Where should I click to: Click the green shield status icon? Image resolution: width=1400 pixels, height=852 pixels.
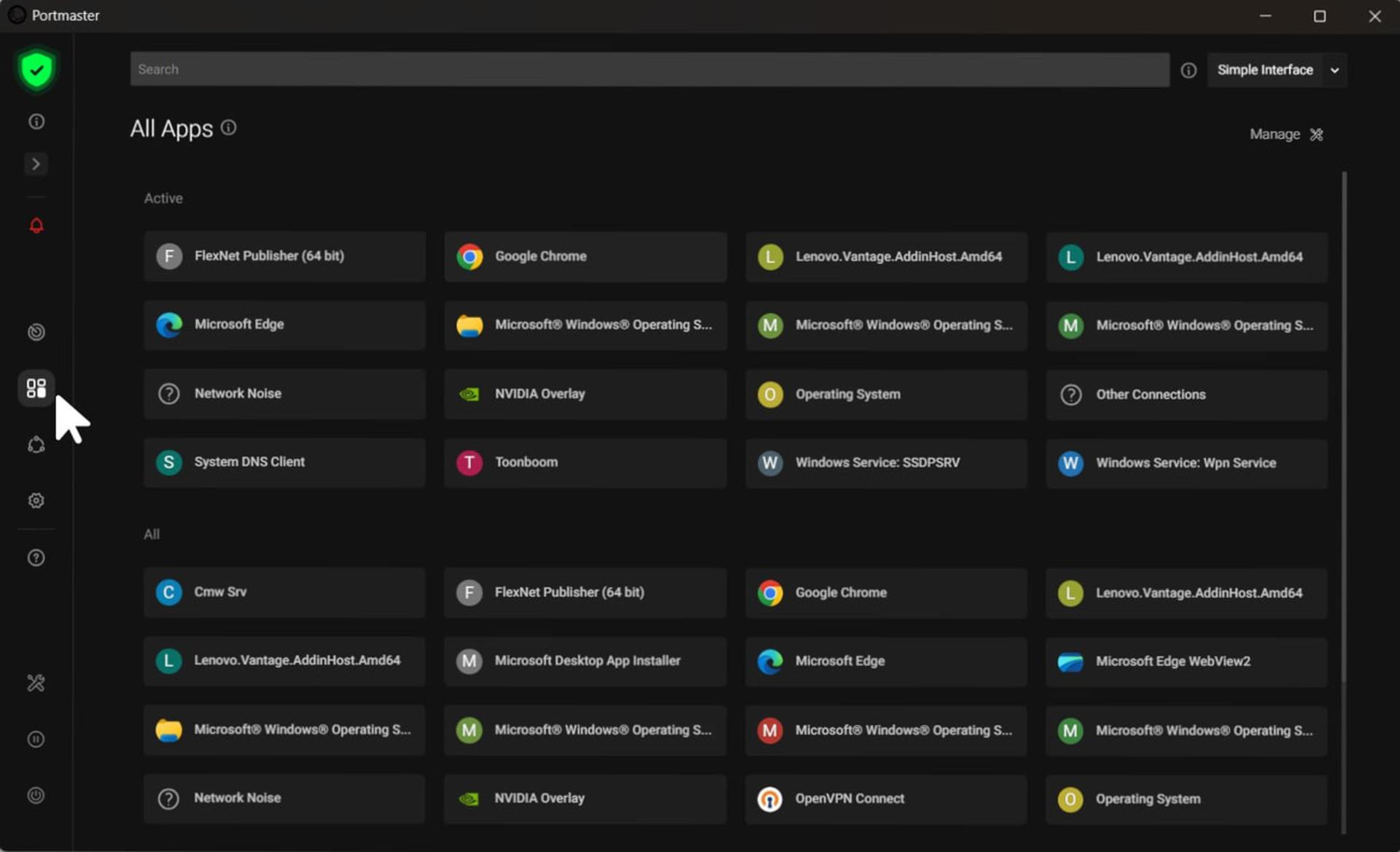36,70
